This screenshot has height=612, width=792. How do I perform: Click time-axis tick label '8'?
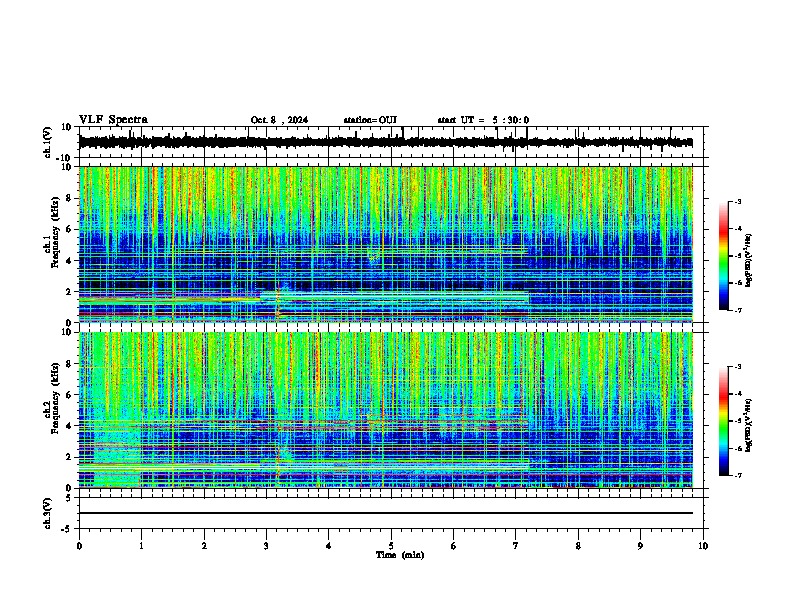(578, 546)
